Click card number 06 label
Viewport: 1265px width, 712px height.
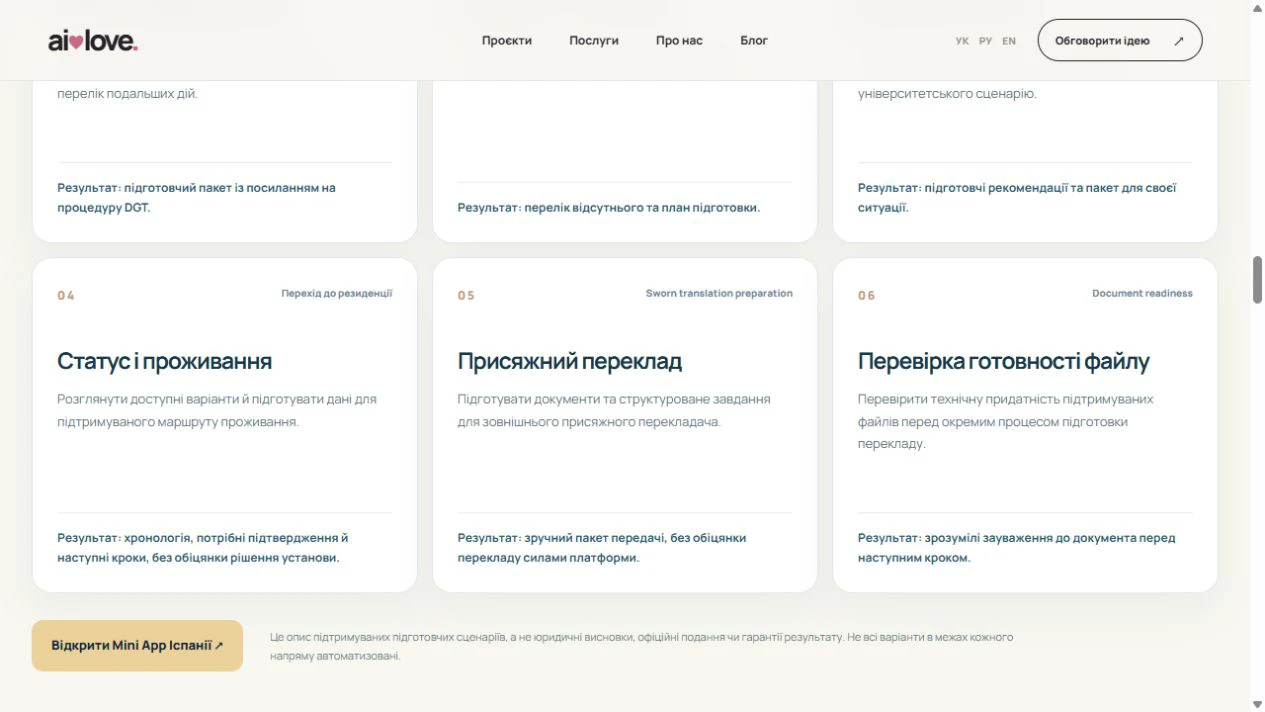(866, 295)
